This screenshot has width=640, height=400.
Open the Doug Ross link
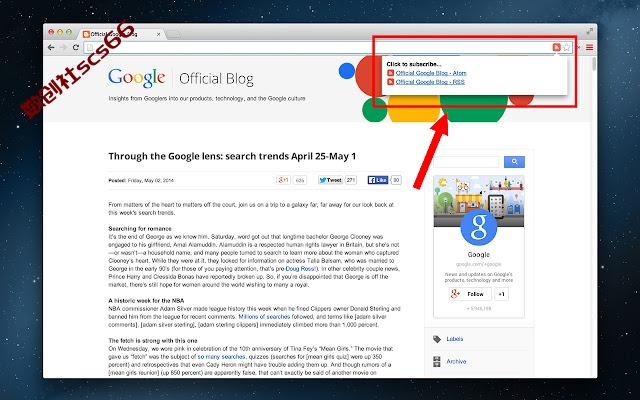point(300,269)
